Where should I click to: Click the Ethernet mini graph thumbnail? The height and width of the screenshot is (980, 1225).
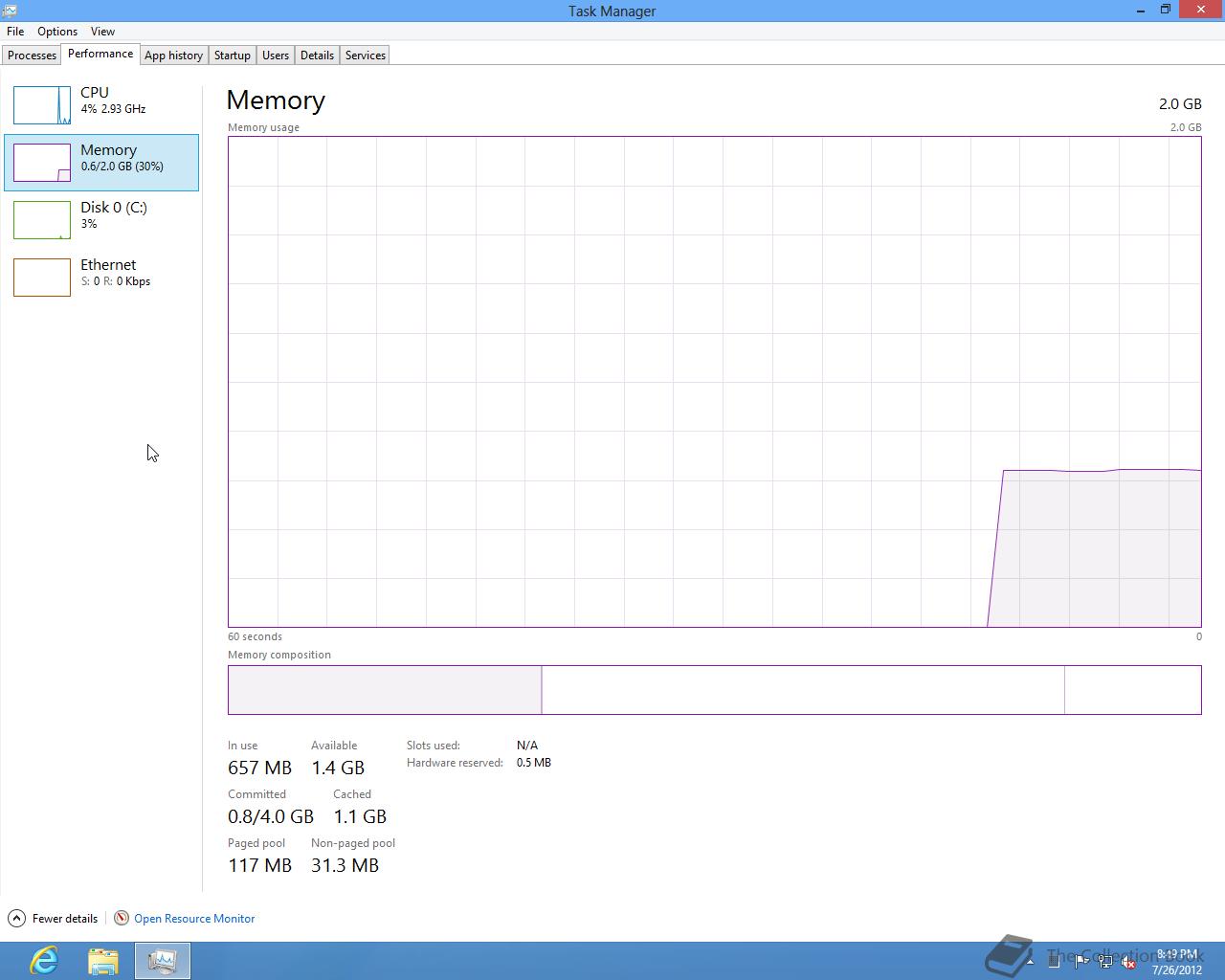click(x=42, y=278)
